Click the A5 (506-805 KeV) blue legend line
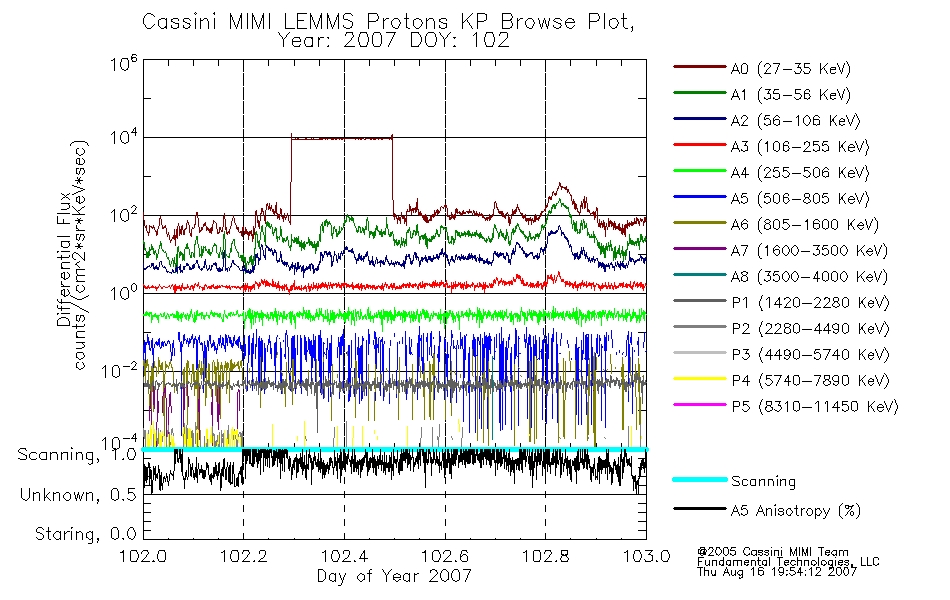The image size is (950, 600). point(700,197)
